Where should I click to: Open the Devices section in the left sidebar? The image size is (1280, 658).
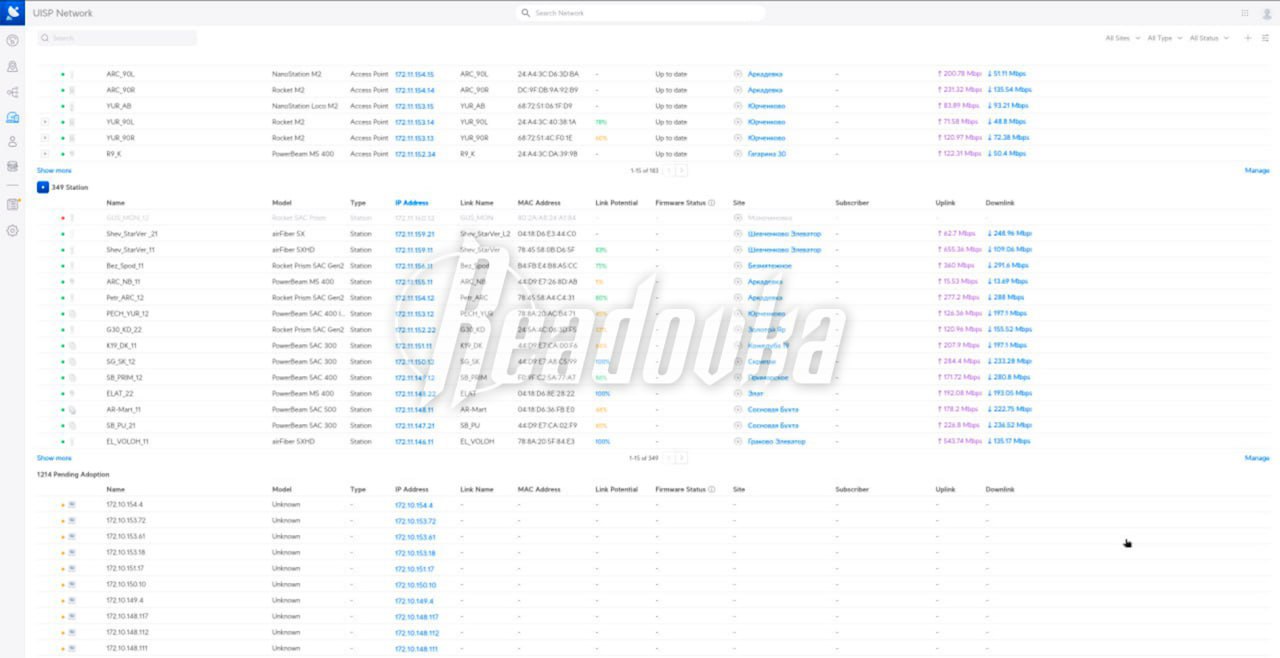click(x=13, y=117)
